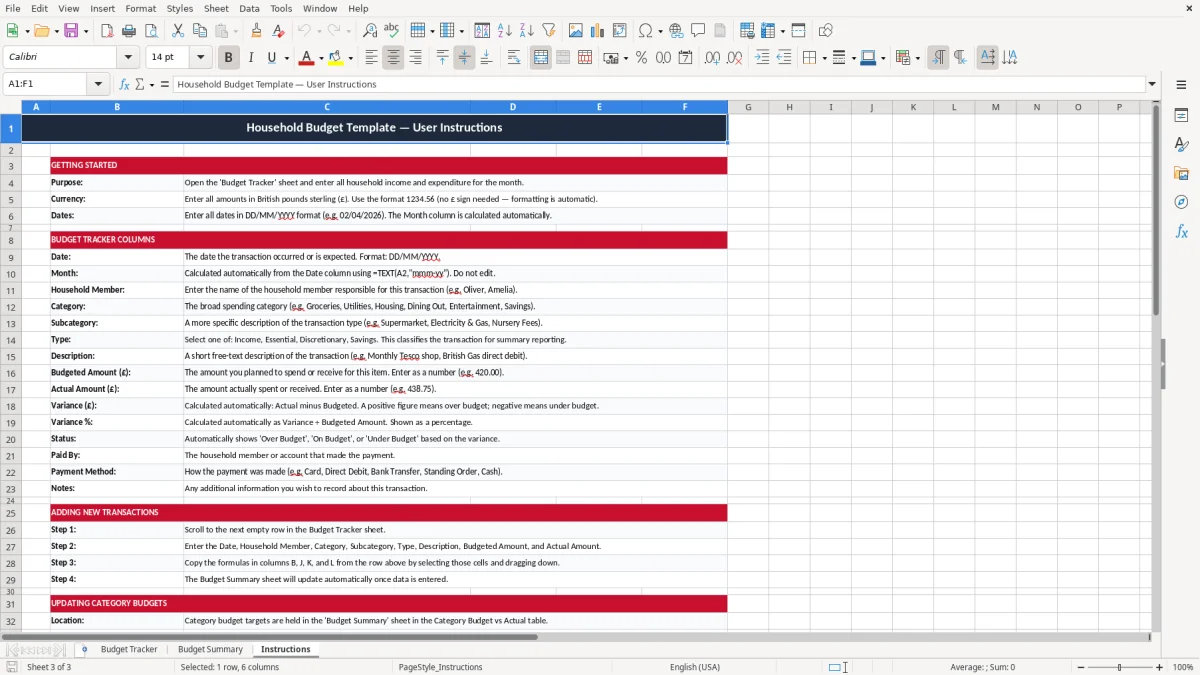Expand Font Color dropdown arrow

(321, 58)
